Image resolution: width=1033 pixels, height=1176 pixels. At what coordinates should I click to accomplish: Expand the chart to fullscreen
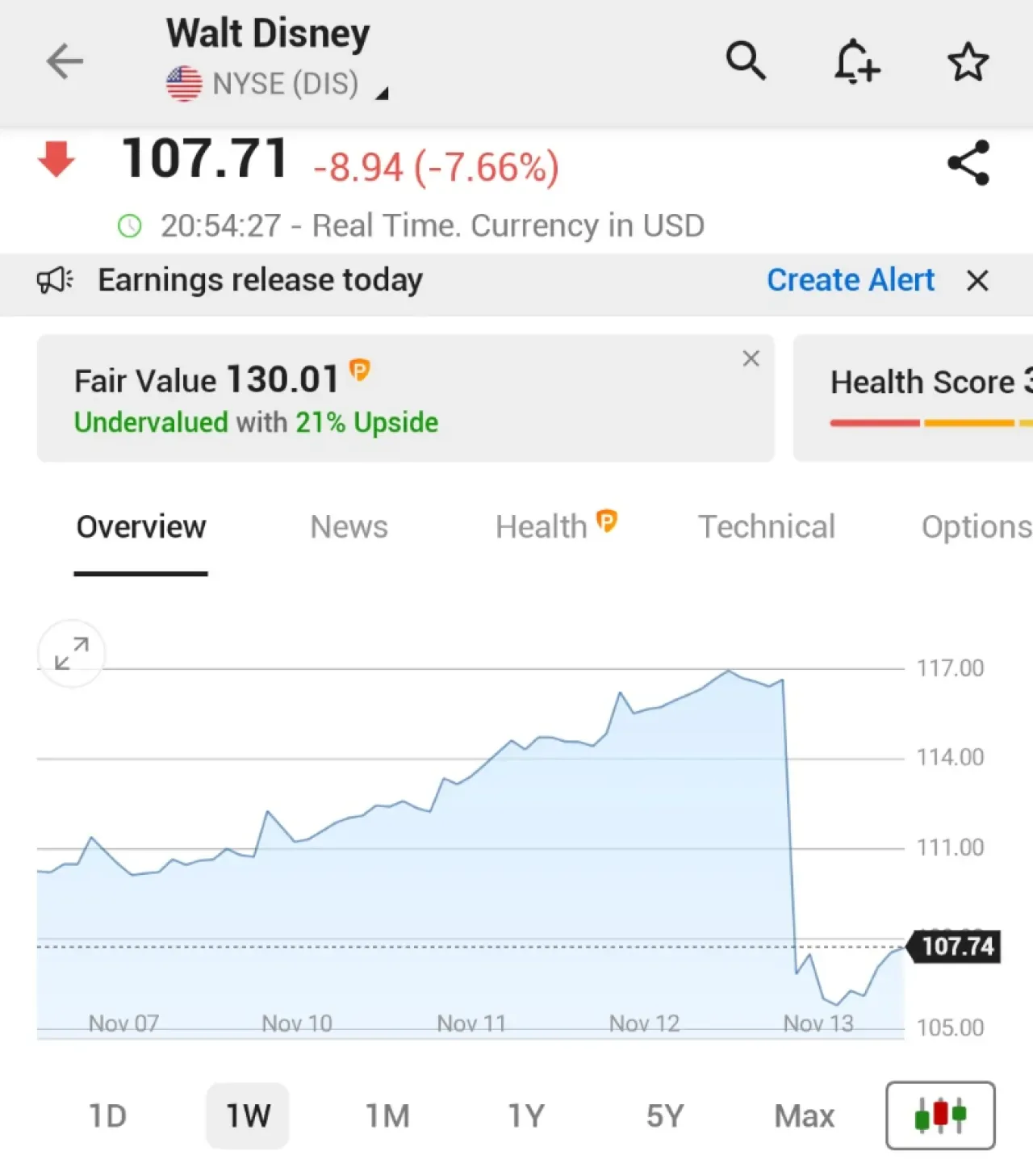[72, 654]
